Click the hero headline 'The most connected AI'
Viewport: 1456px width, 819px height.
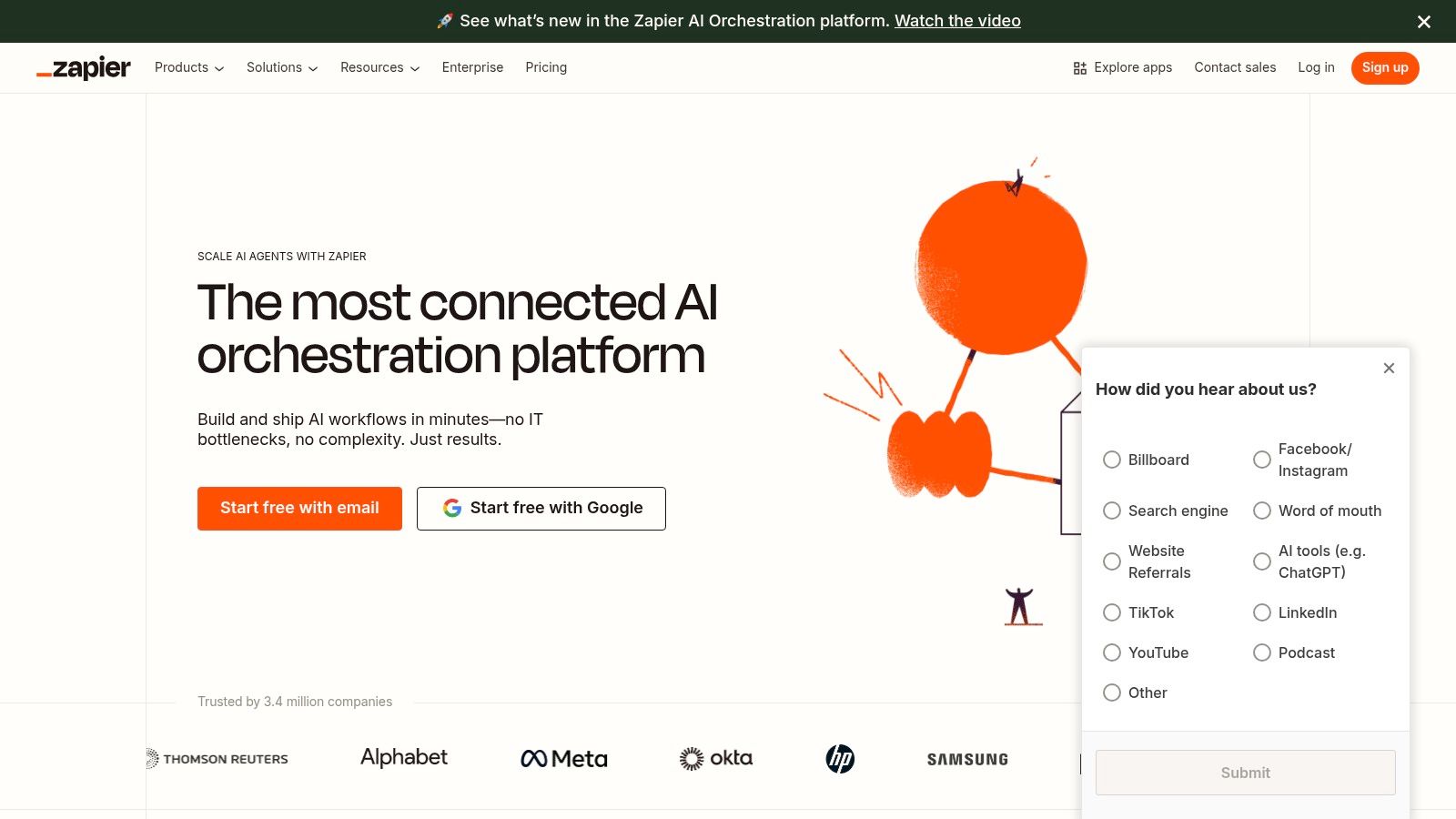click(458, 302)
